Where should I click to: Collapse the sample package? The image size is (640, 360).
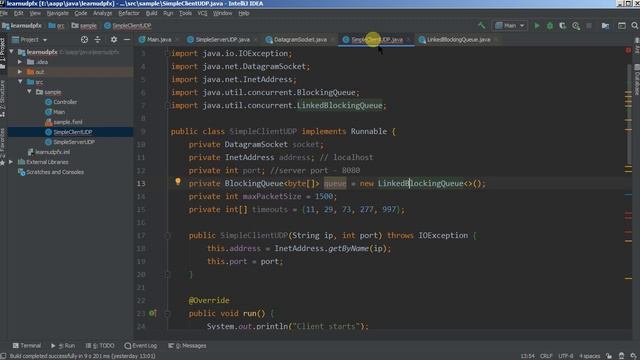coord(29,92)
